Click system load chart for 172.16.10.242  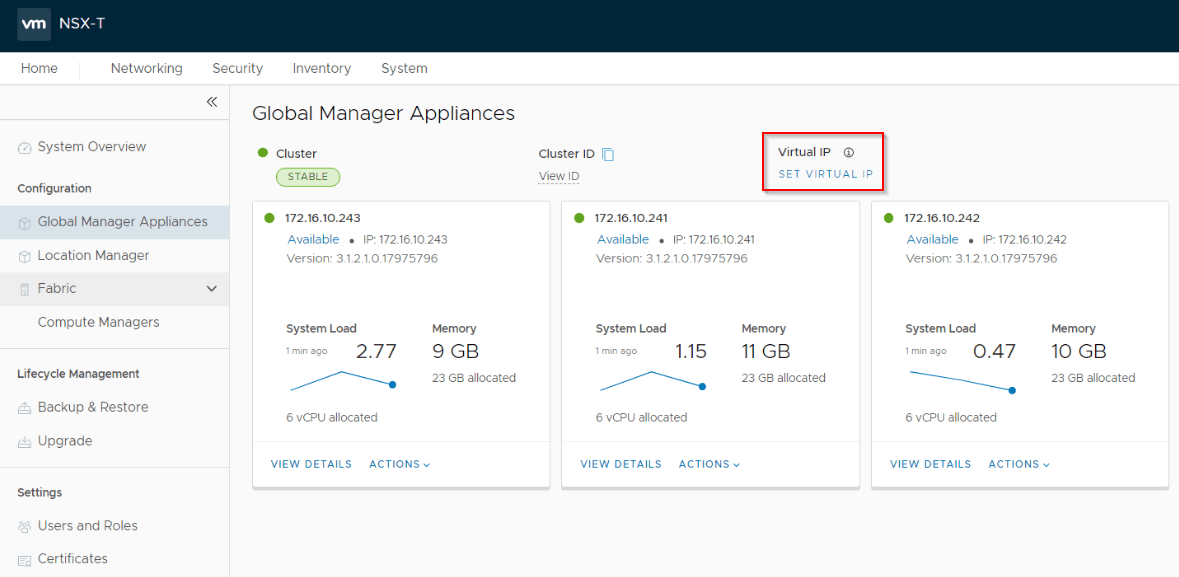point(962,381)
